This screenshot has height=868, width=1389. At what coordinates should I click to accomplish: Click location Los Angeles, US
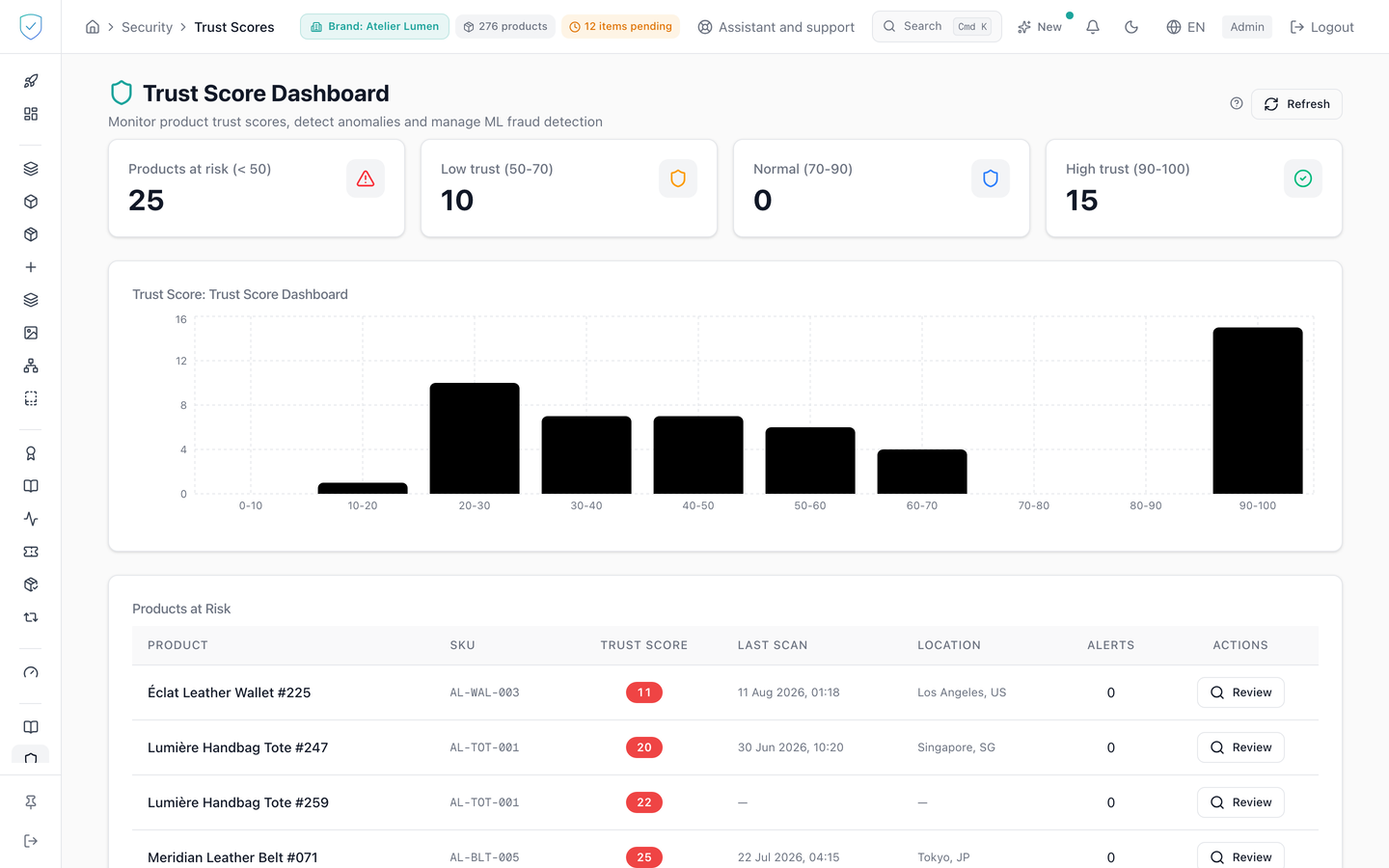(x=962, y=692)
